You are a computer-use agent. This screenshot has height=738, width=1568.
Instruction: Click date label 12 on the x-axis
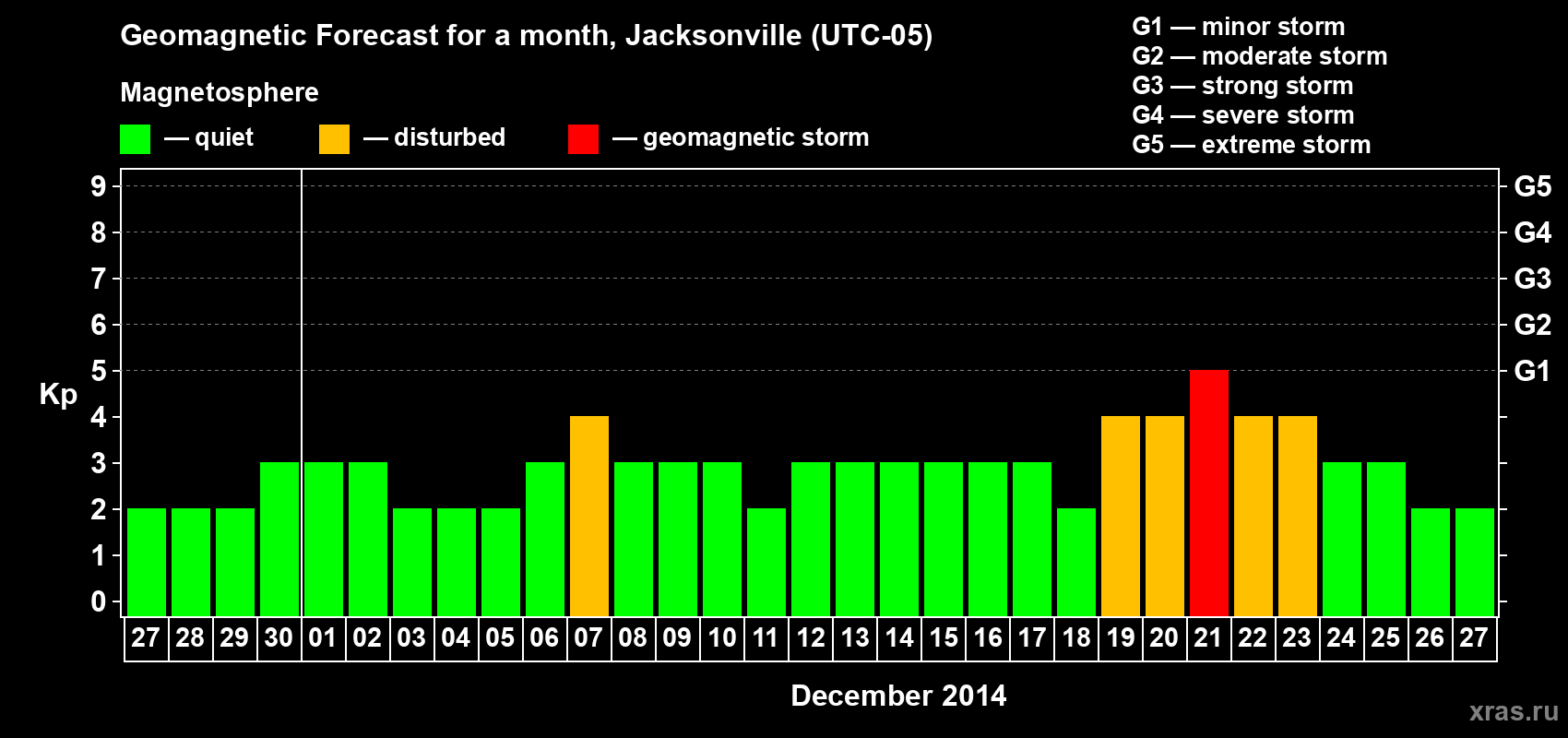tap(810, 637)
